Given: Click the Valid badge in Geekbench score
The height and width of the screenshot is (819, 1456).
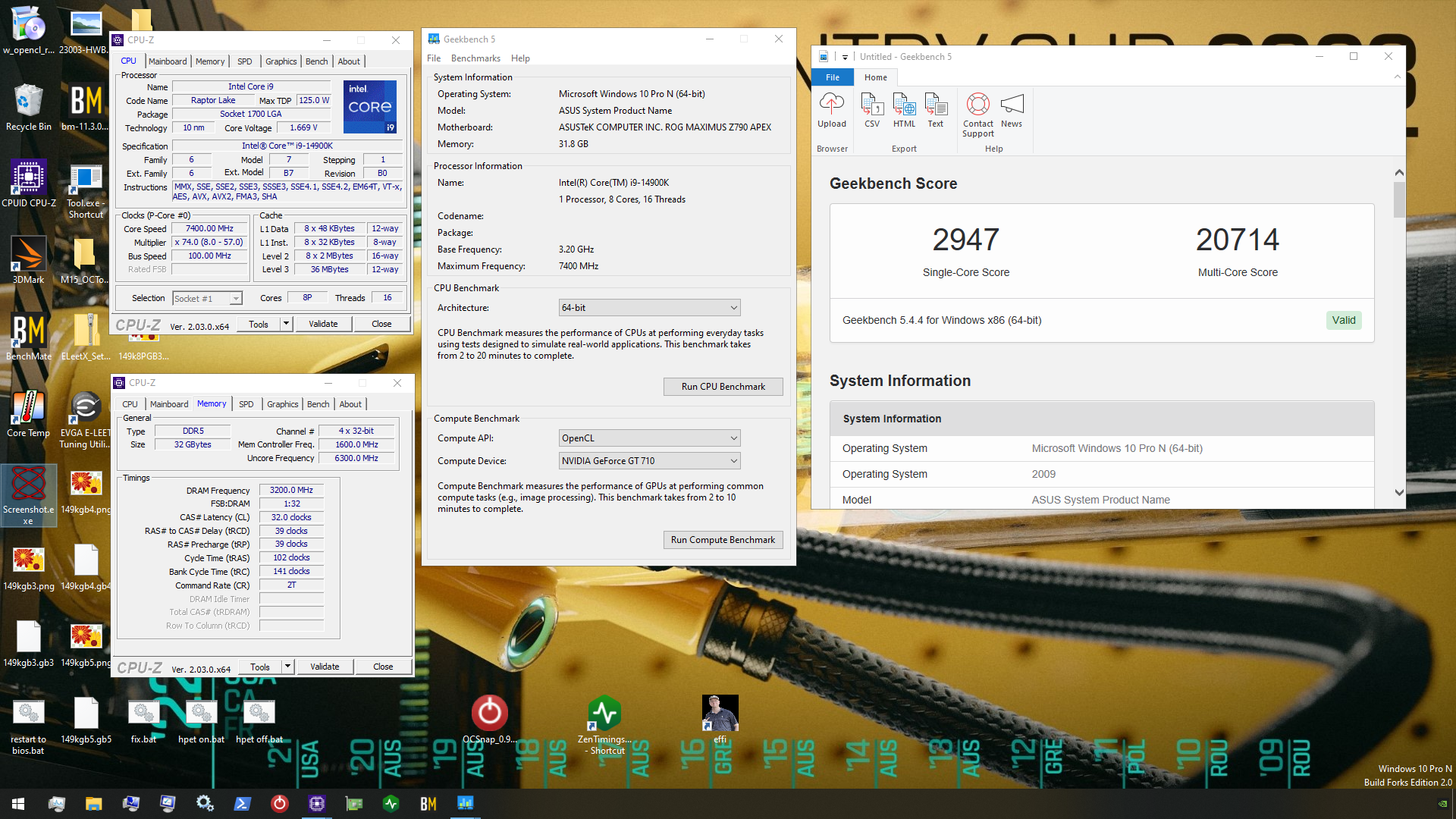Looking at the screenshot, I should pos(1344,320).
